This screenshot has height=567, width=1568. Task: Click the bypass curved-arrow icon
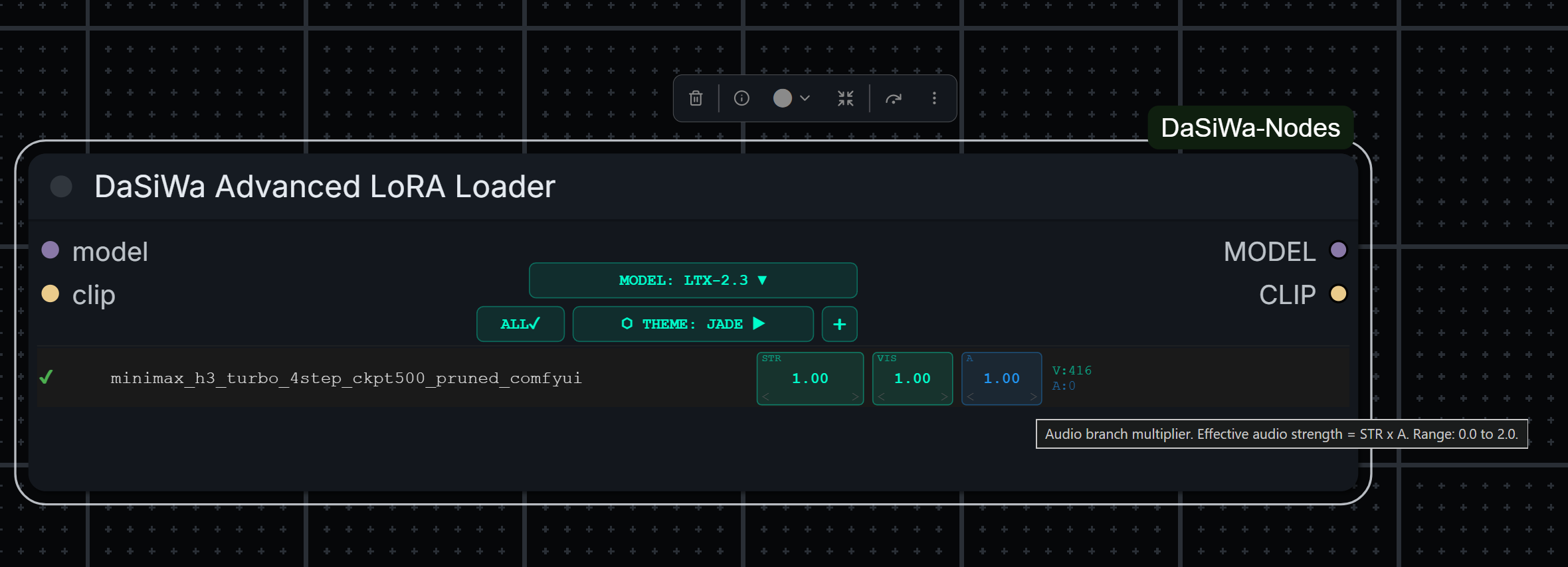(x=894, y=98)
